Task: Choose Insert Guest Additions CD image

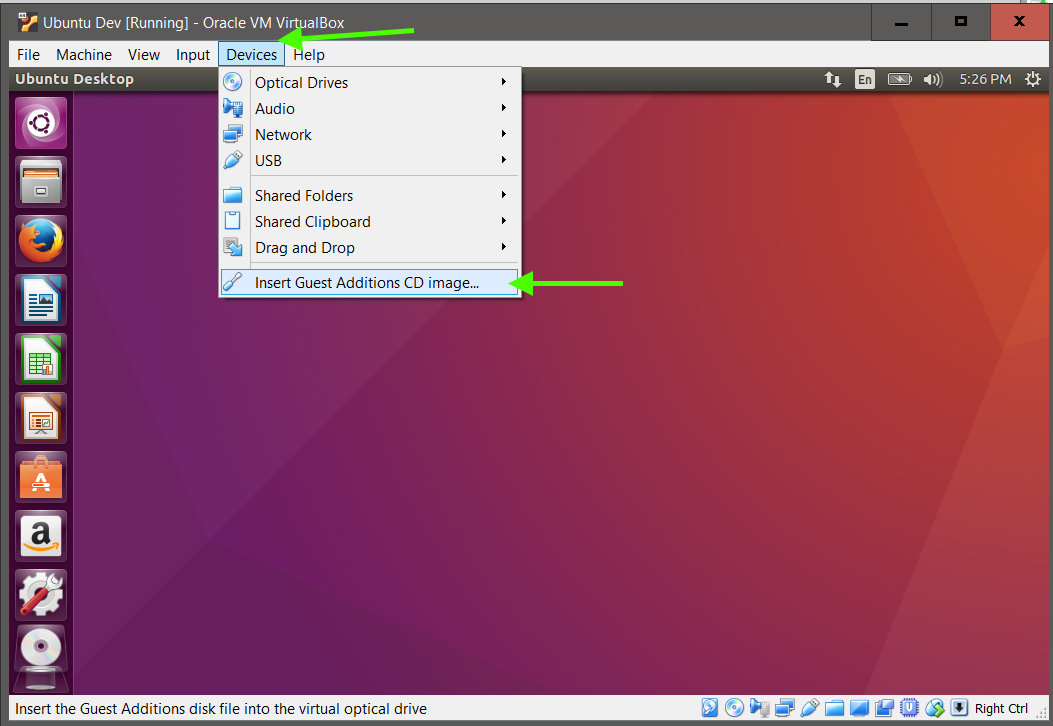Action: click(369, 283)
